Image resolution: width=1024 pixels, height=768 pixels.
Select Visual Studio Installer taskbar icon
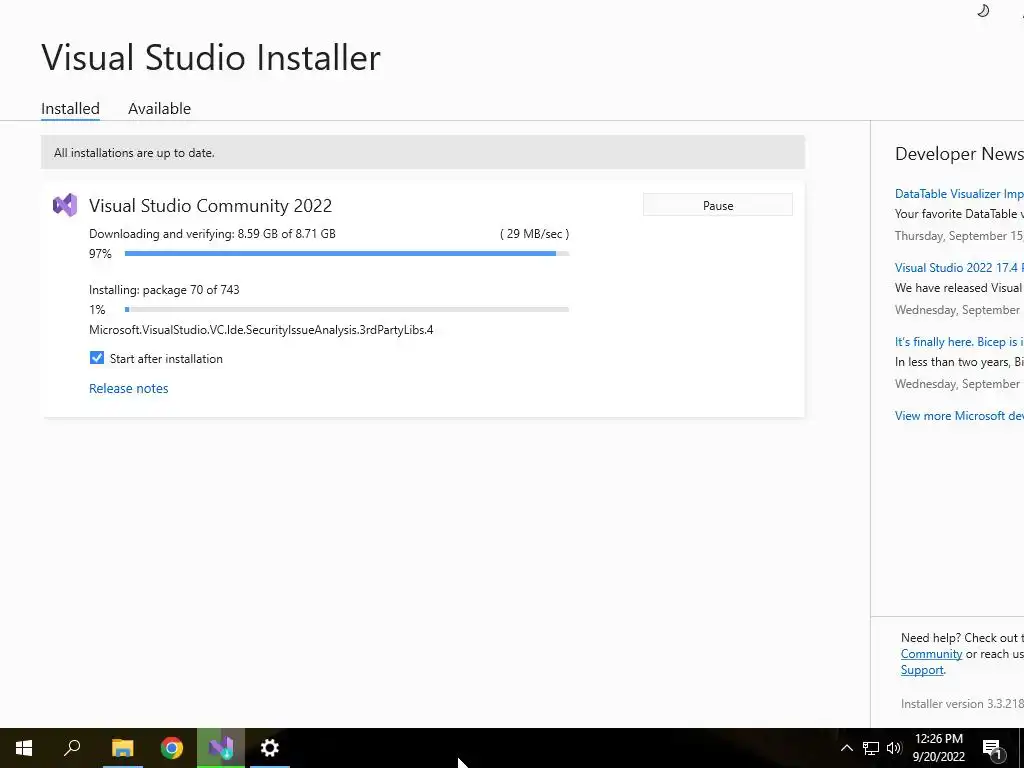[221, 747]
